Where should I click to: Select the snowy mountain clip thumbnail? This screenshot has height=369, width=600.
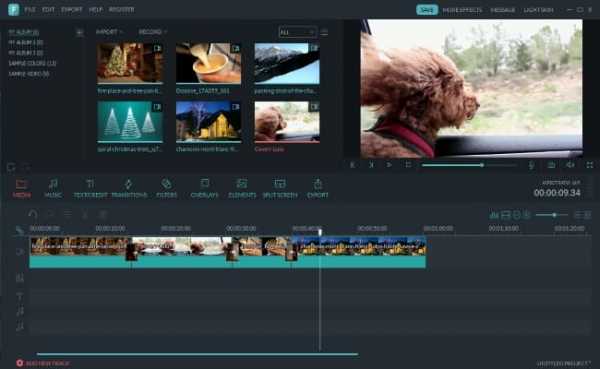click(x=287, y=63)
